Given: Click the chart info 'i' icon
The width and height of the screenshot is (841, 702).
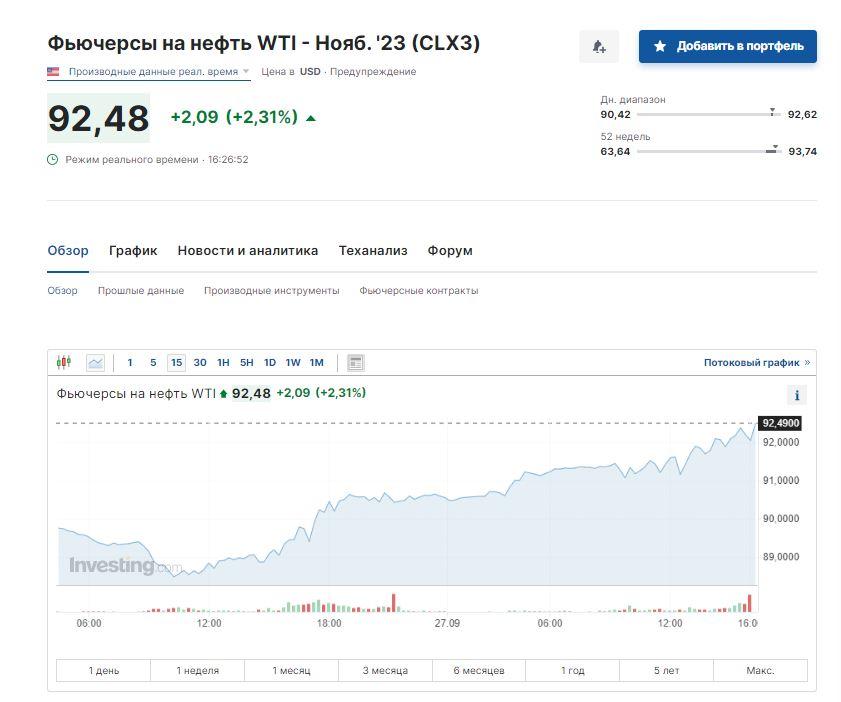Looking at the screenshot, I should (x=796, y=395).
